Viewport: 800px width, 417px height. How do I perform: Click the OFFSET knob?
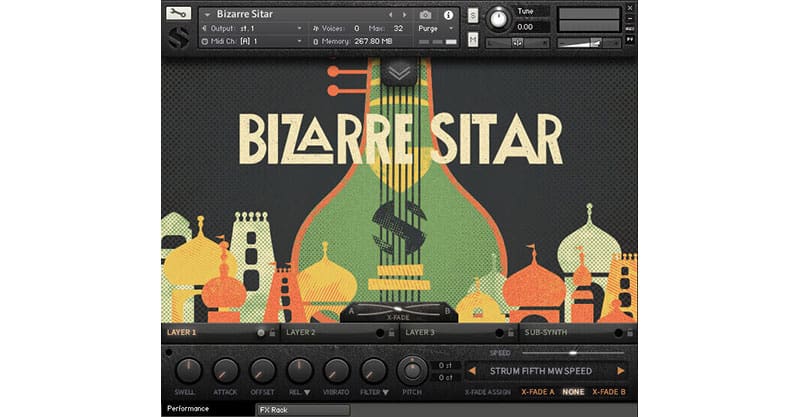point(262,371)
